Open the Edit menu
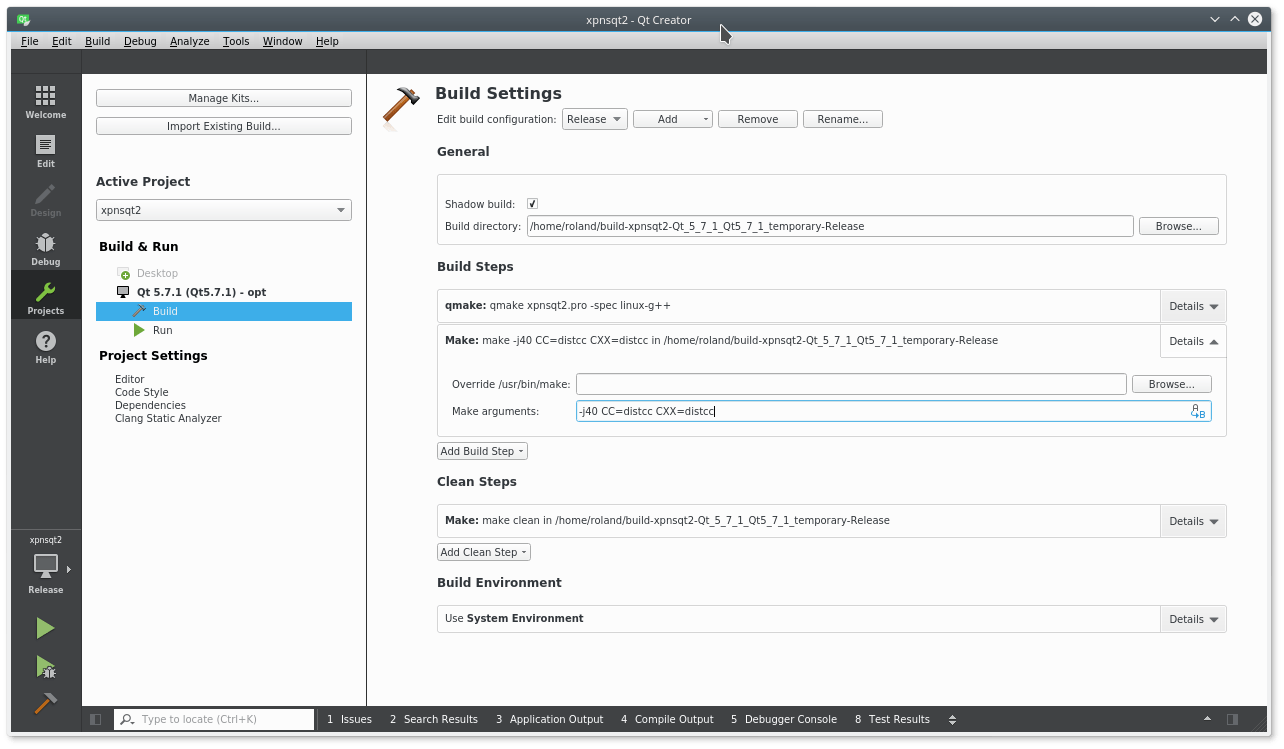The height and width of the screenshot is (749, 1284). coord(62,41)
